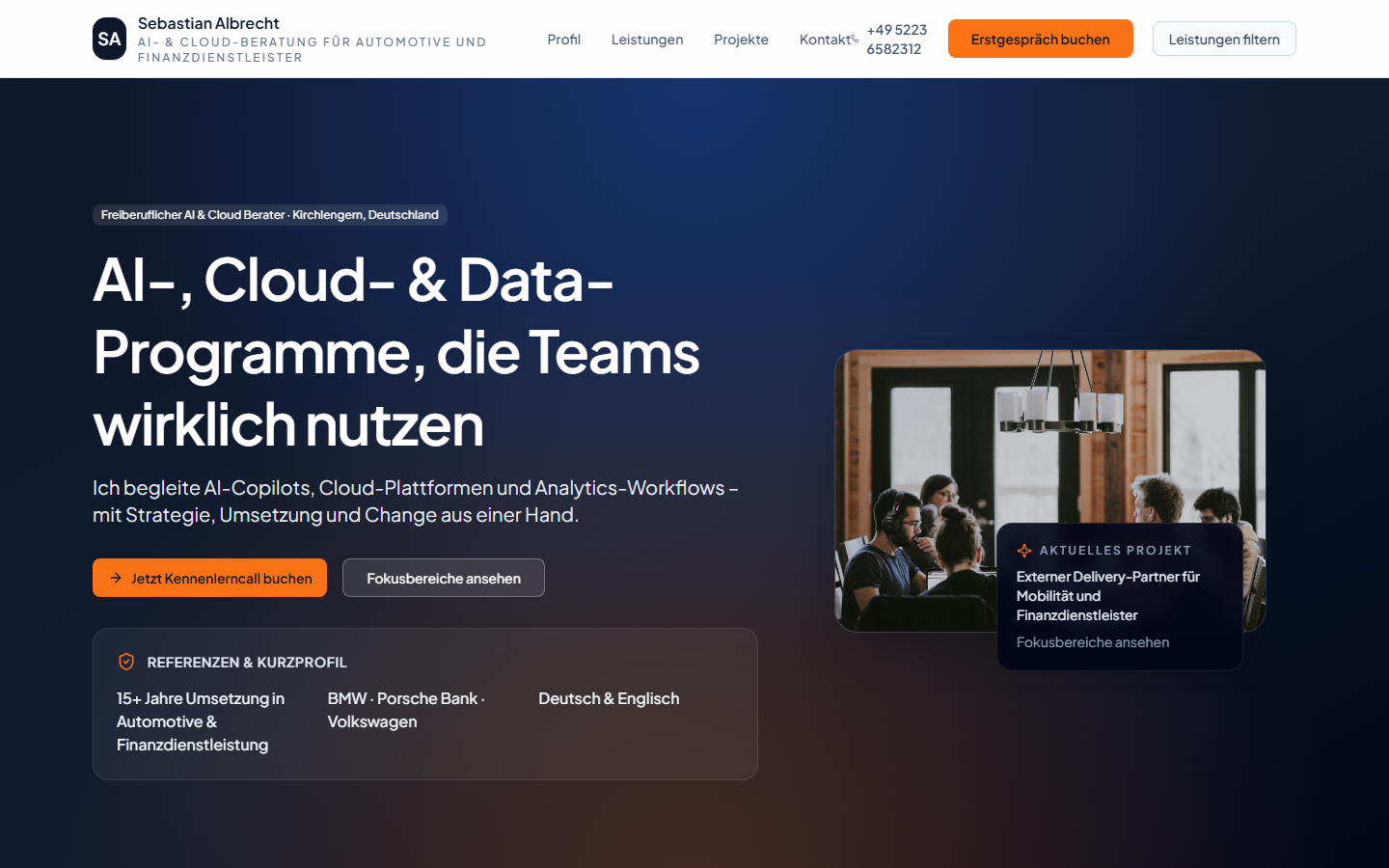Call the phone number +49 5223 6582312
This screenshot has width=1389, height=868.
(896, 40)
